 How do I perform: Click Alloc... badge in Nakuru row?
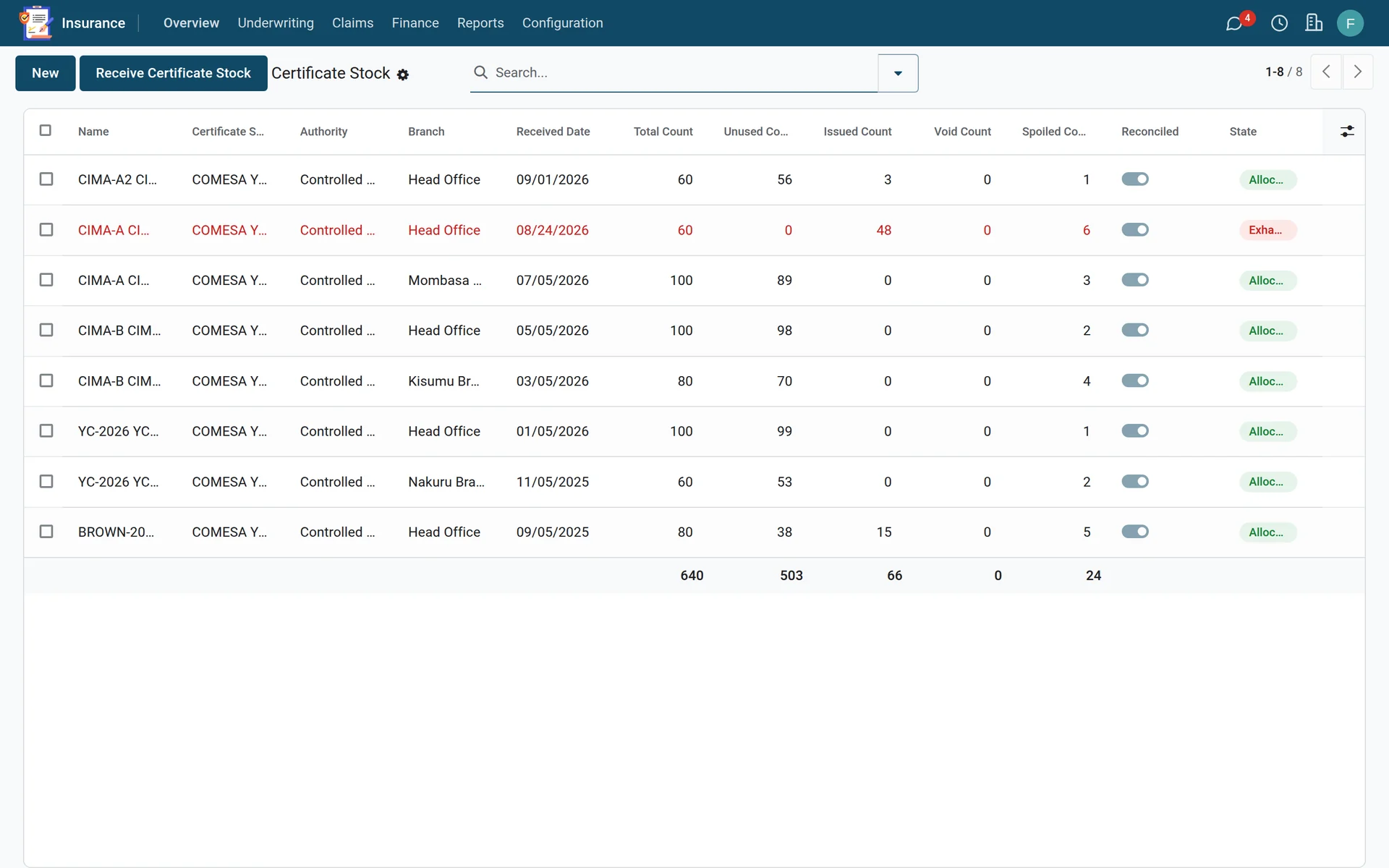coord(1267,482)
